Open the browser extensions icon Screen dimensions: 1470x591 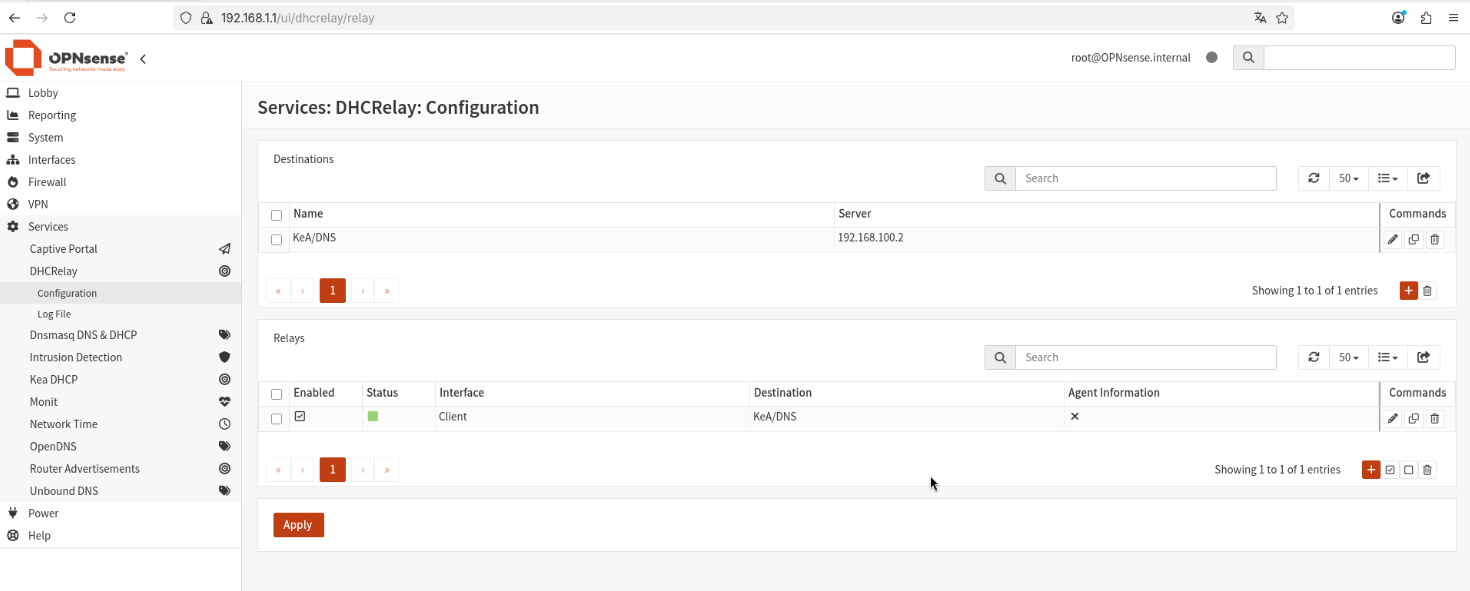point(1426,18)
